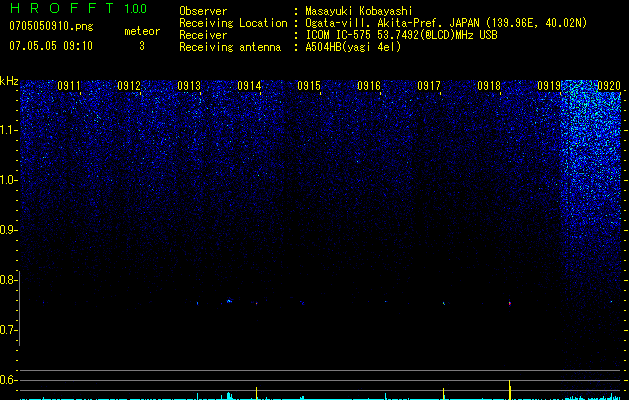Click the tallest yellow spike after 0918
Screen dimensions: 629x400
509,390
